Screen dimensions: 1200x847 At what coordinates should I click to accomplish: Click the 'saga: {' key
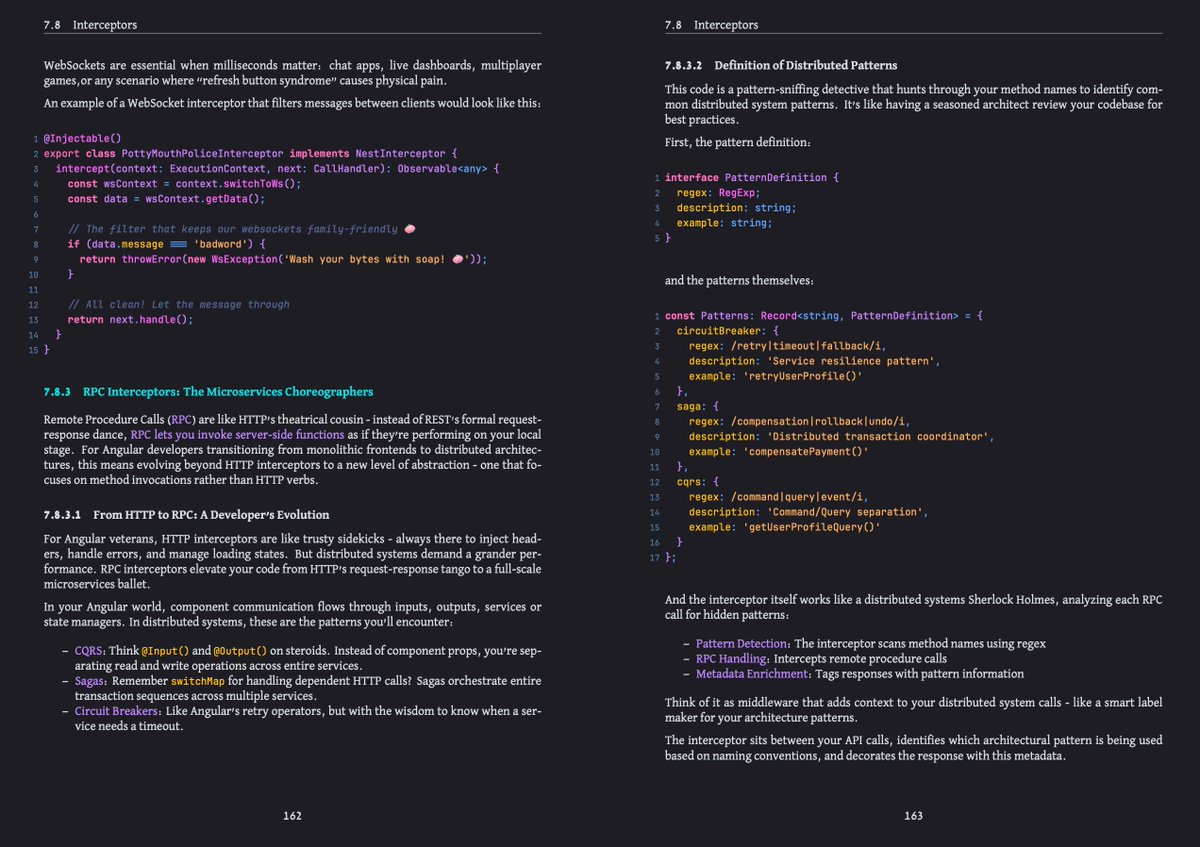pyautogui.click(x=700, y=407)
